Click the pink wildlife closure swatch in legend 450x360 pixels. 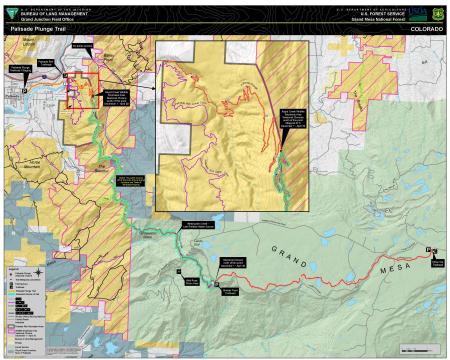[x=11, y=332]
